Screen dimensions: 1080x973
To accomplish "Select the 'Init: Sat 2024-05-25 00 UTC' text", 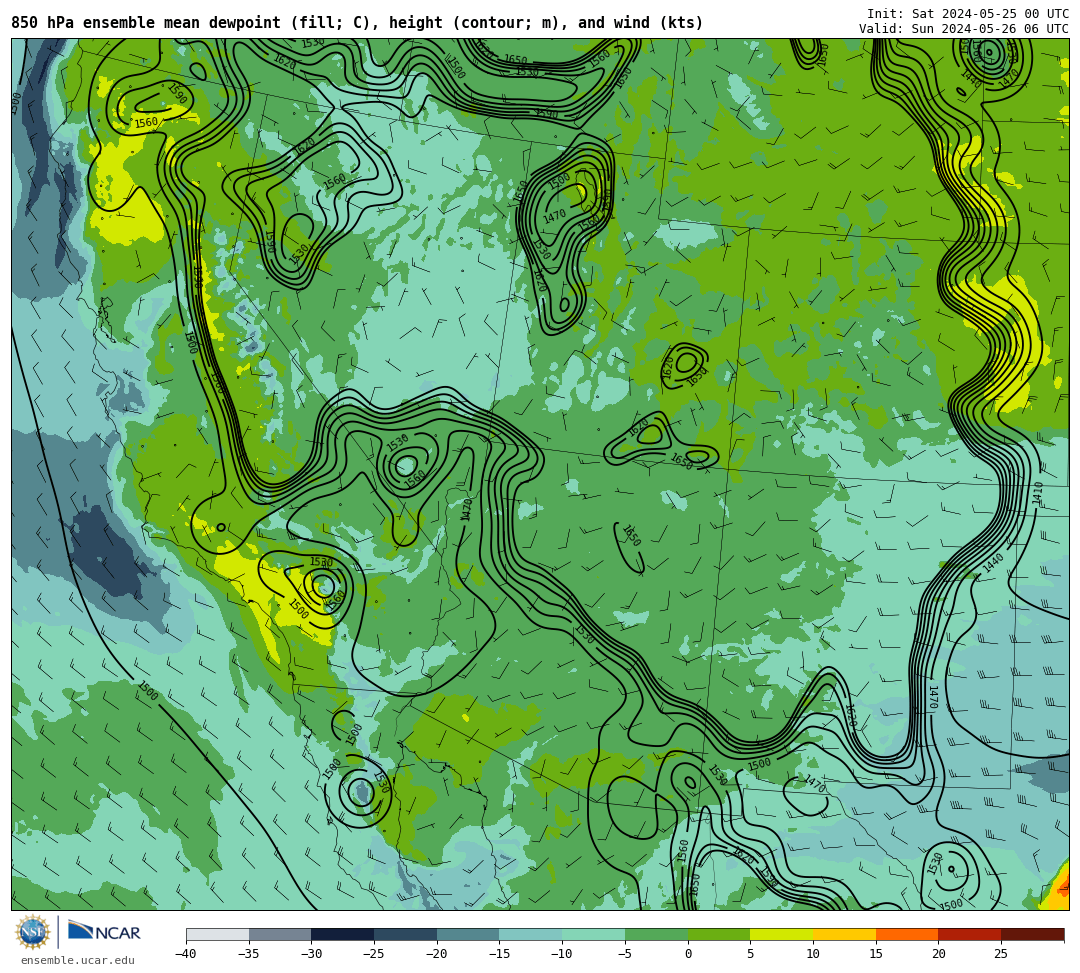I will tap(968, 14).
